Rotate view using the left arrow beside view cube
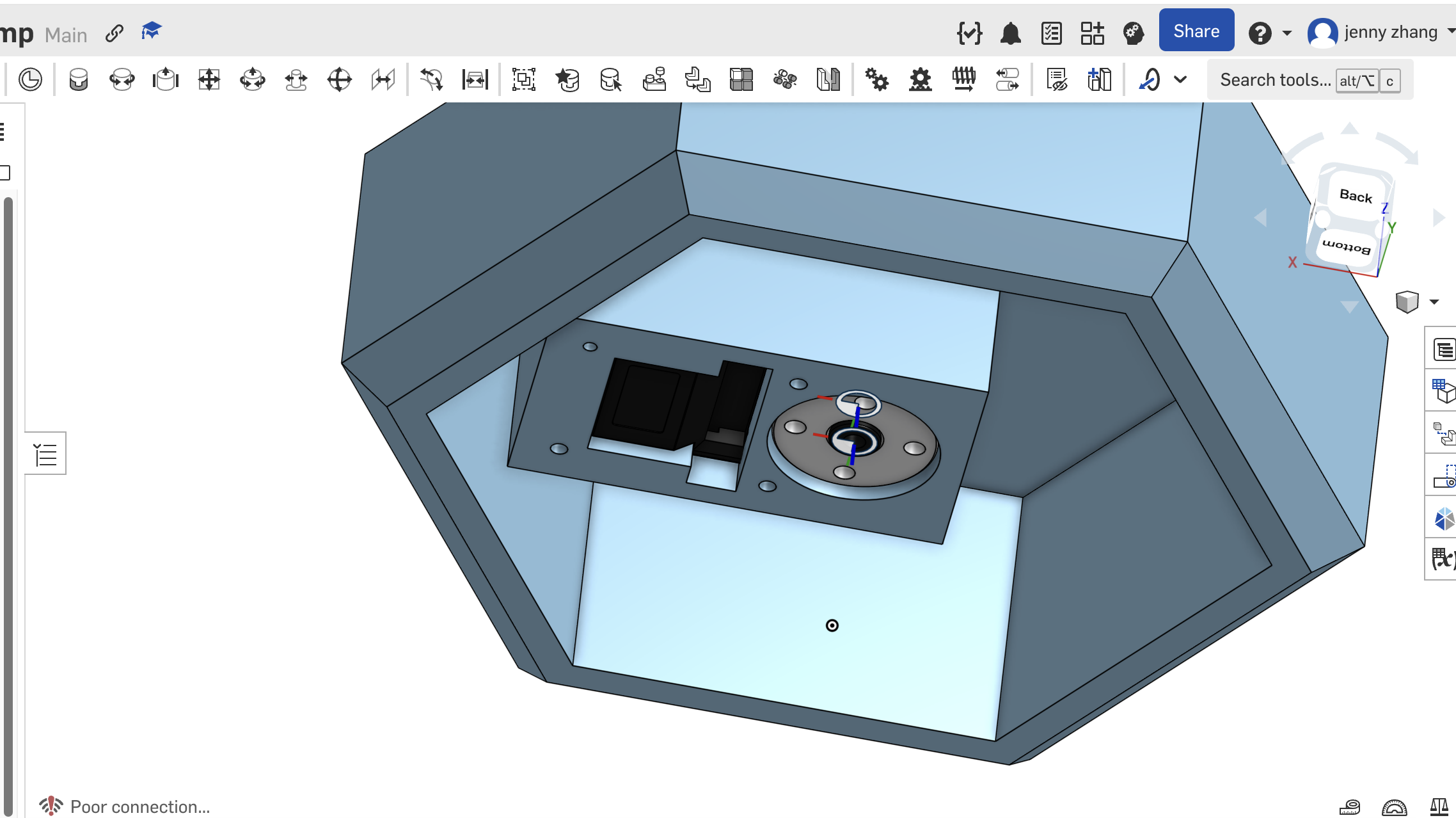The image size is (1456, 818). coord(1260,218)
